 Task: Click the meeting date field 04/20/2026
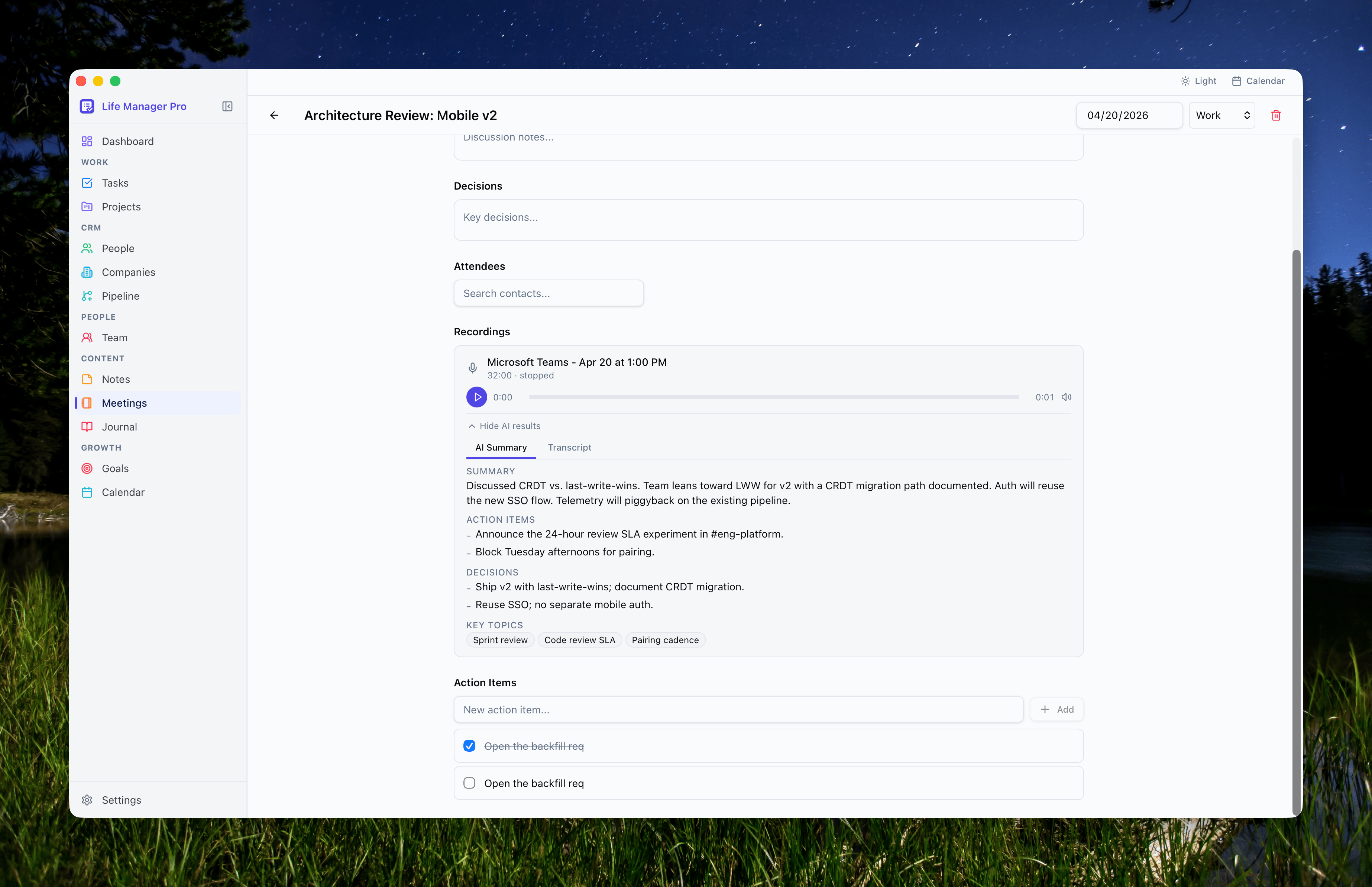click(x=1129, y=115)
